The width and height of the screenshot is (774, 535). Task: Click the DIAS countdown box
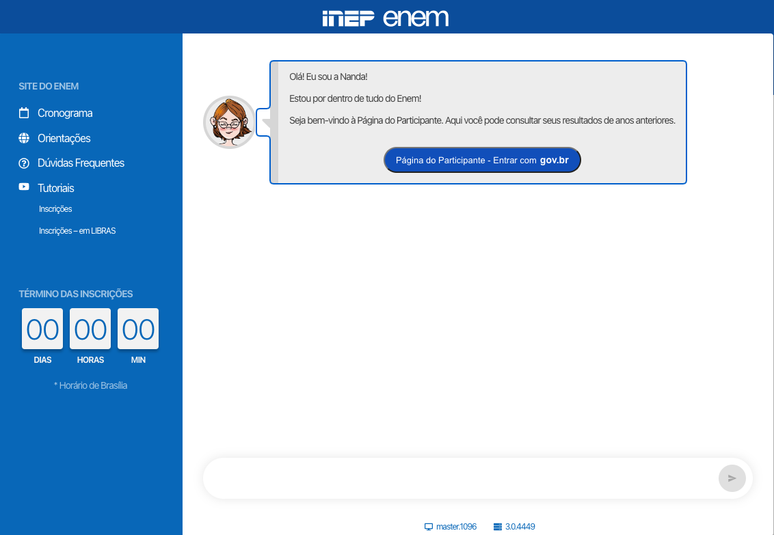pos(42,329)
